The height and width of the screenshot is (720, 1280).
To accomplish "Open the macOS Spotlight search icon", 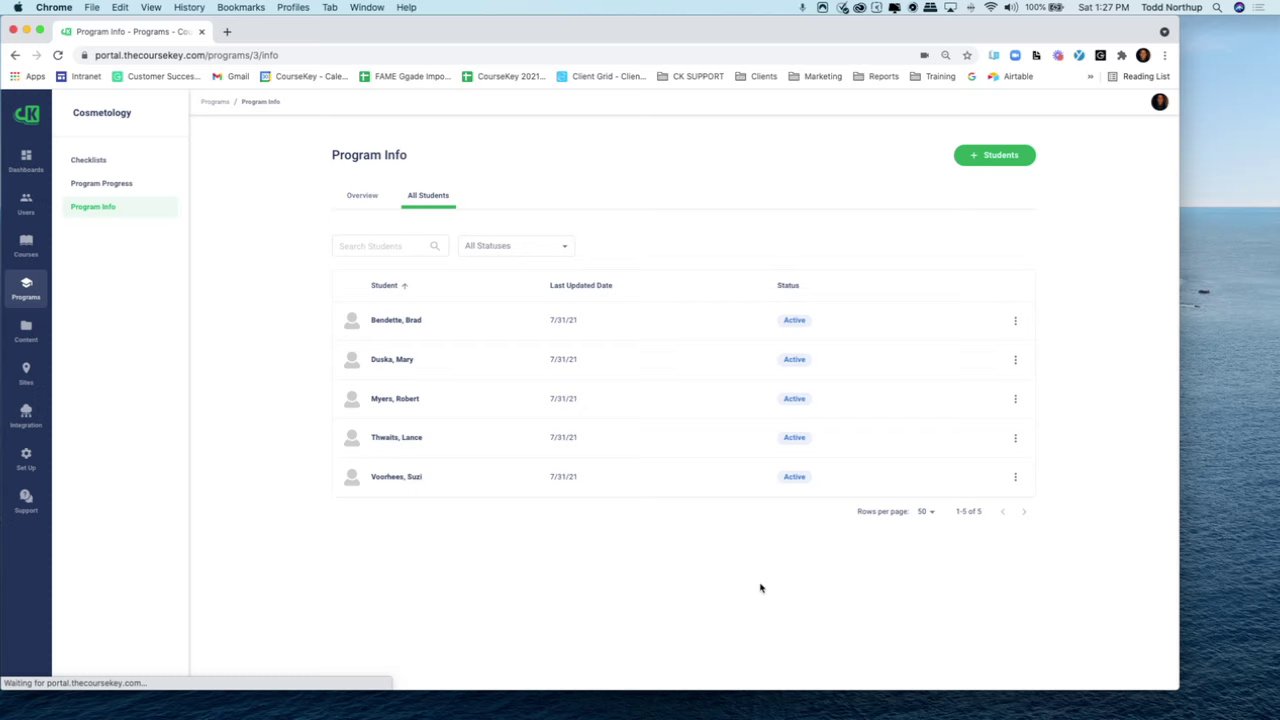I will pos(1217,7).
